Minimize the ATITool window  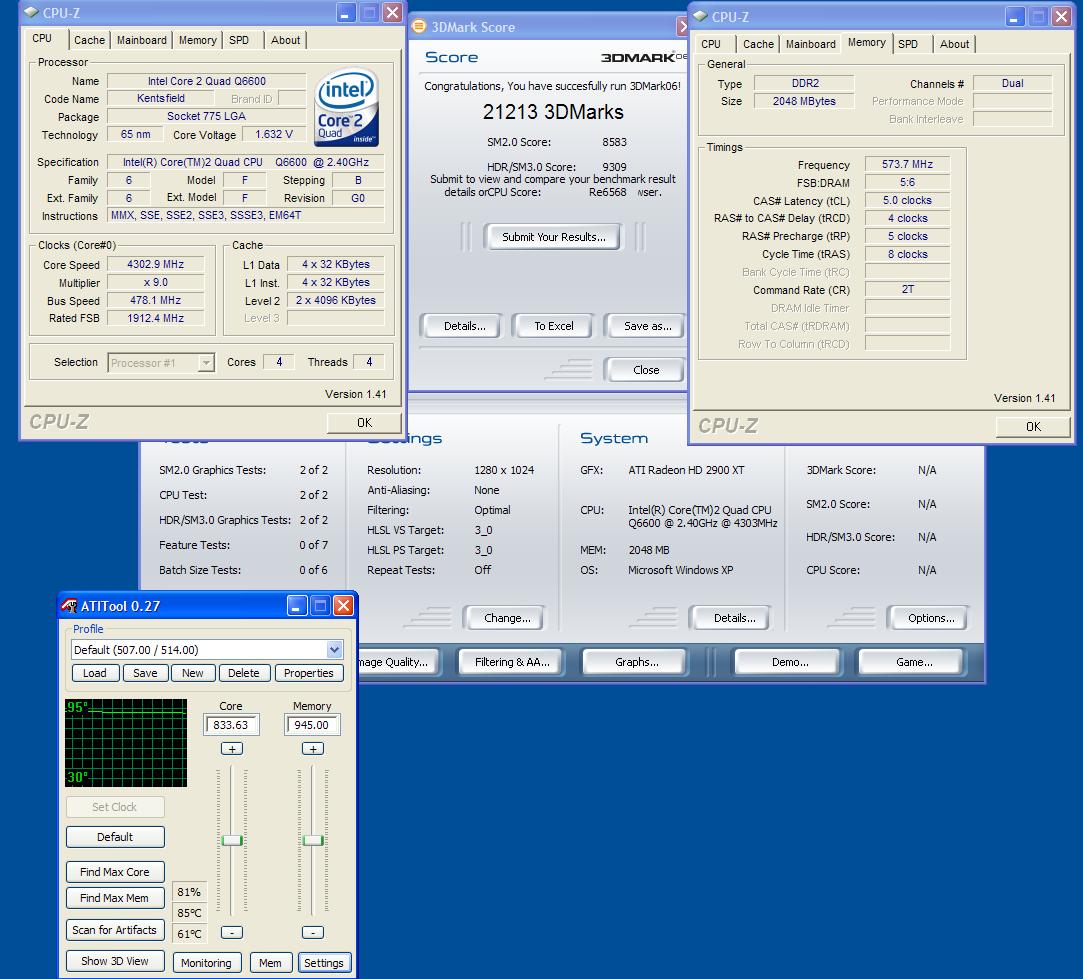coord(297,606)
